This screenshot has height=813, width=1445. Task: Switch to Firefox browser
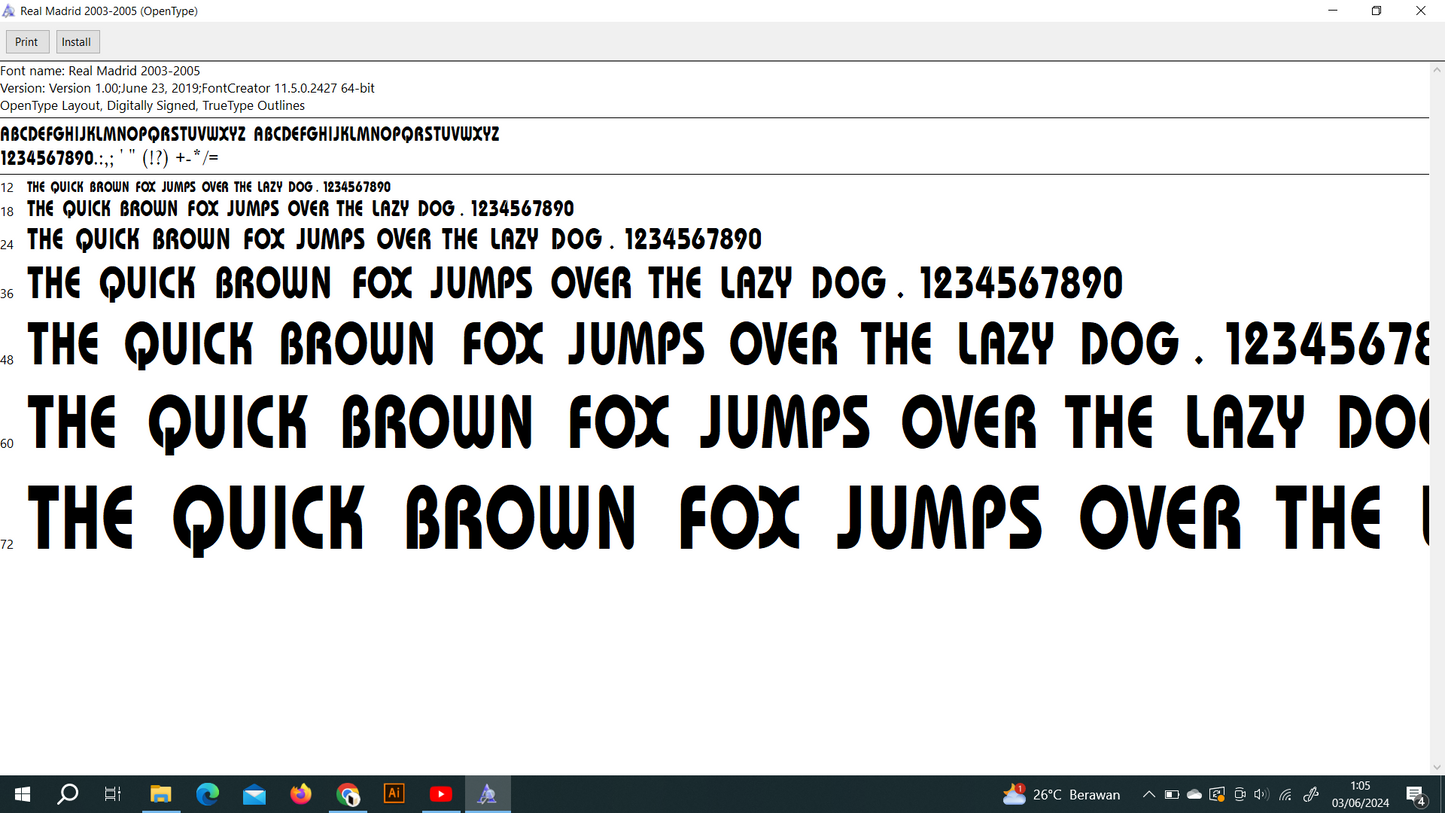click(x=301, y=794)
